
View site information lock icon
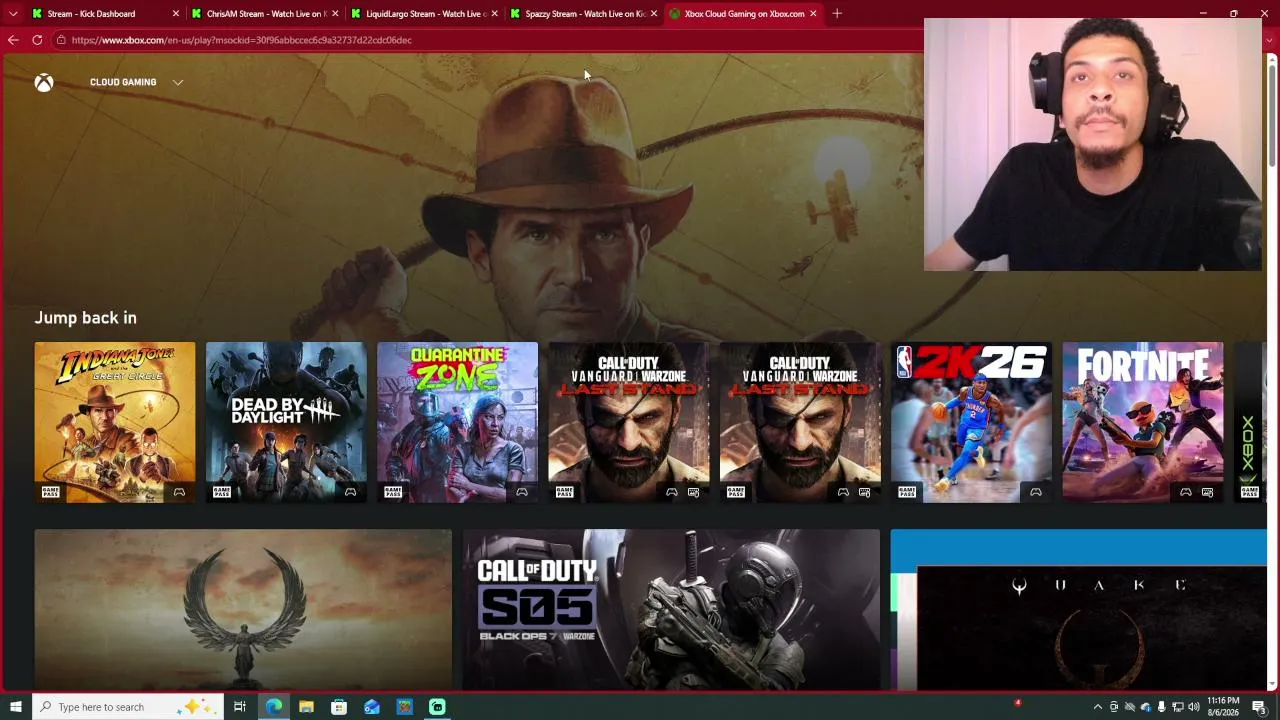tap(61, 40)
